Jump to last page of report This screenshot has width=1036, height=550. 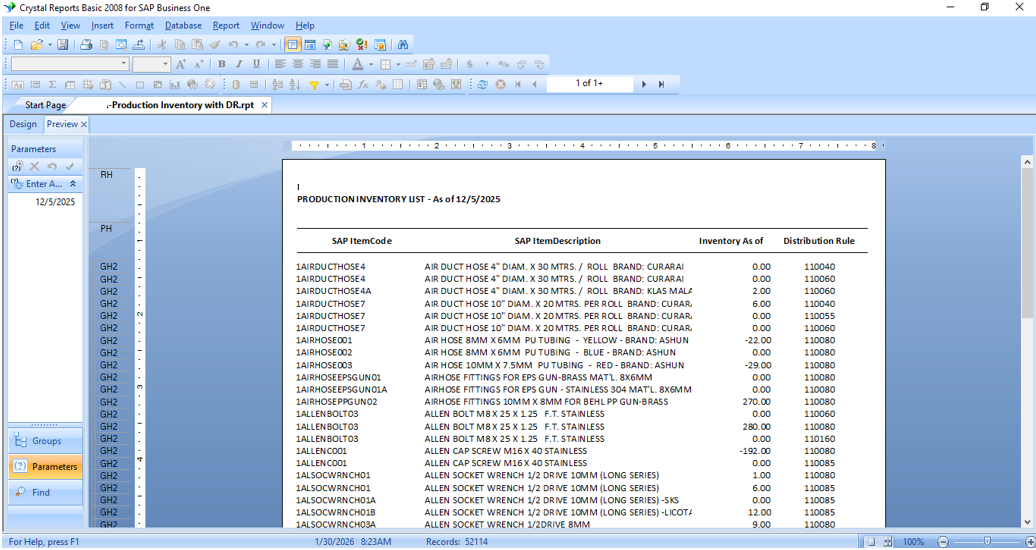pyautogui.click(x=661, y=85)
